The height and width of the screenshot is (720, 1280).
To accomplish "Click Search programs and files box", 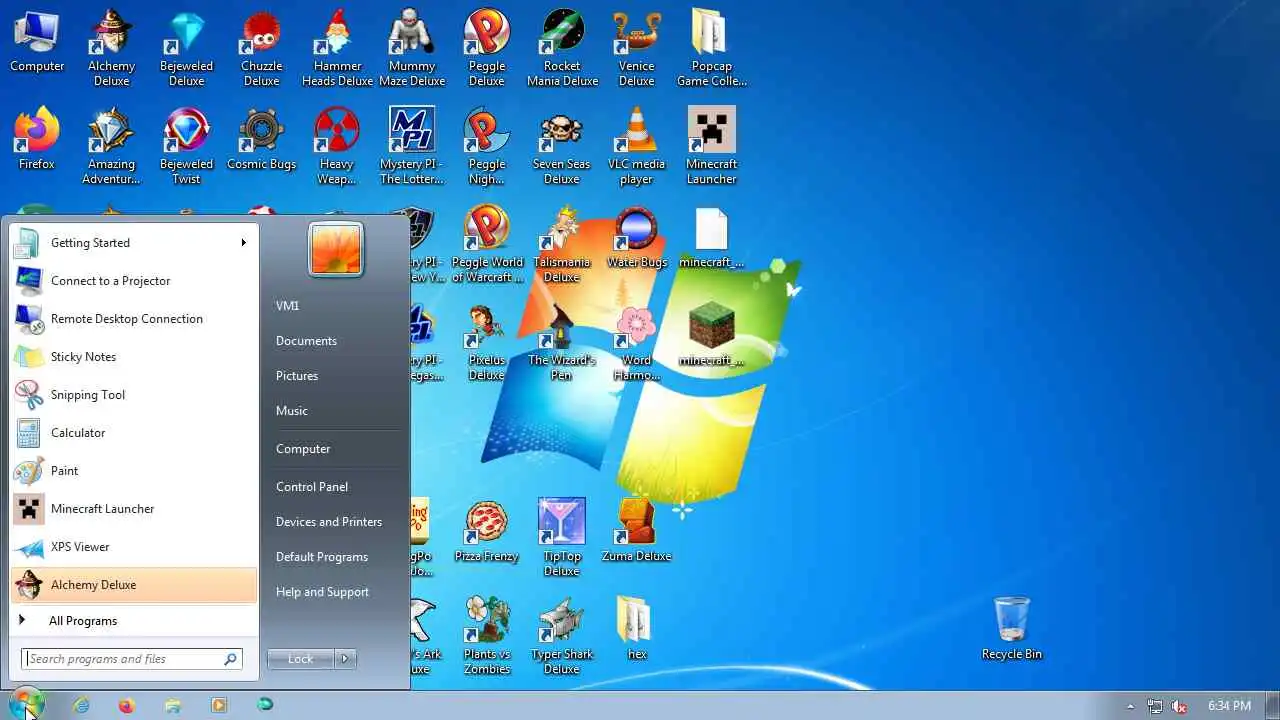I will pos(131,659).
